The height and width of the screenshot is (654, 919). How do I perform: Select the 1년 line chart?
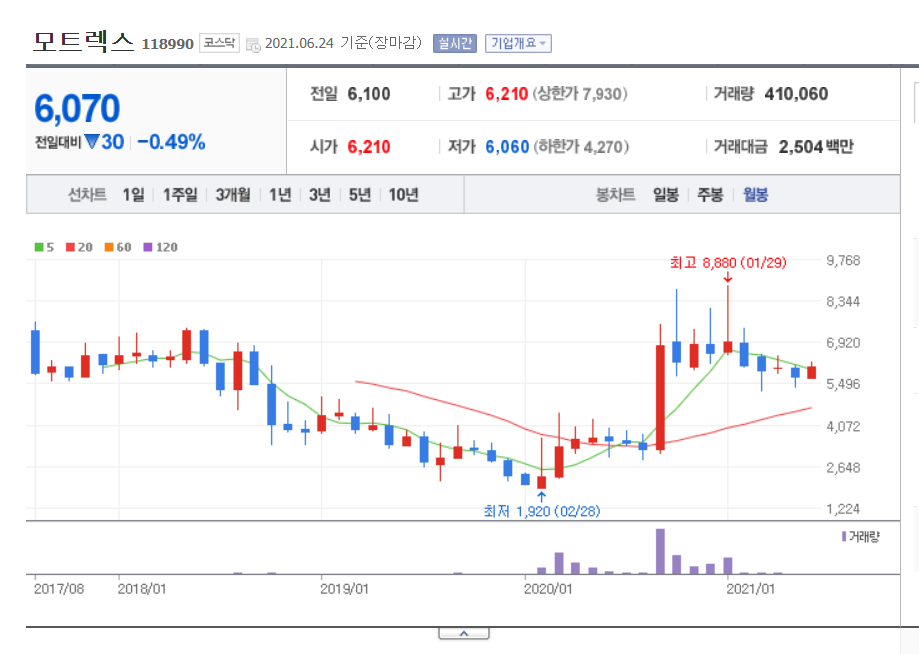coord(280,195)
